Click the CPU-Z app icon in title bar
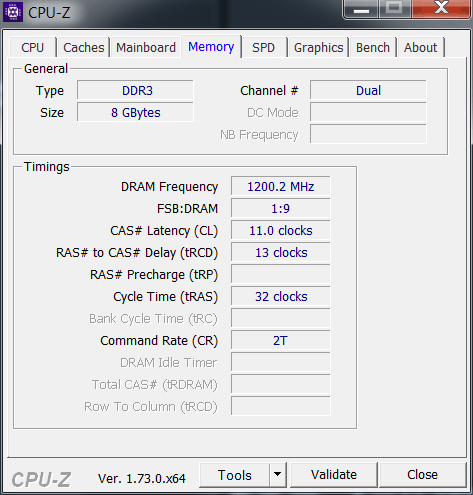This screenshot has width=473, height=495. pos(13,12)
